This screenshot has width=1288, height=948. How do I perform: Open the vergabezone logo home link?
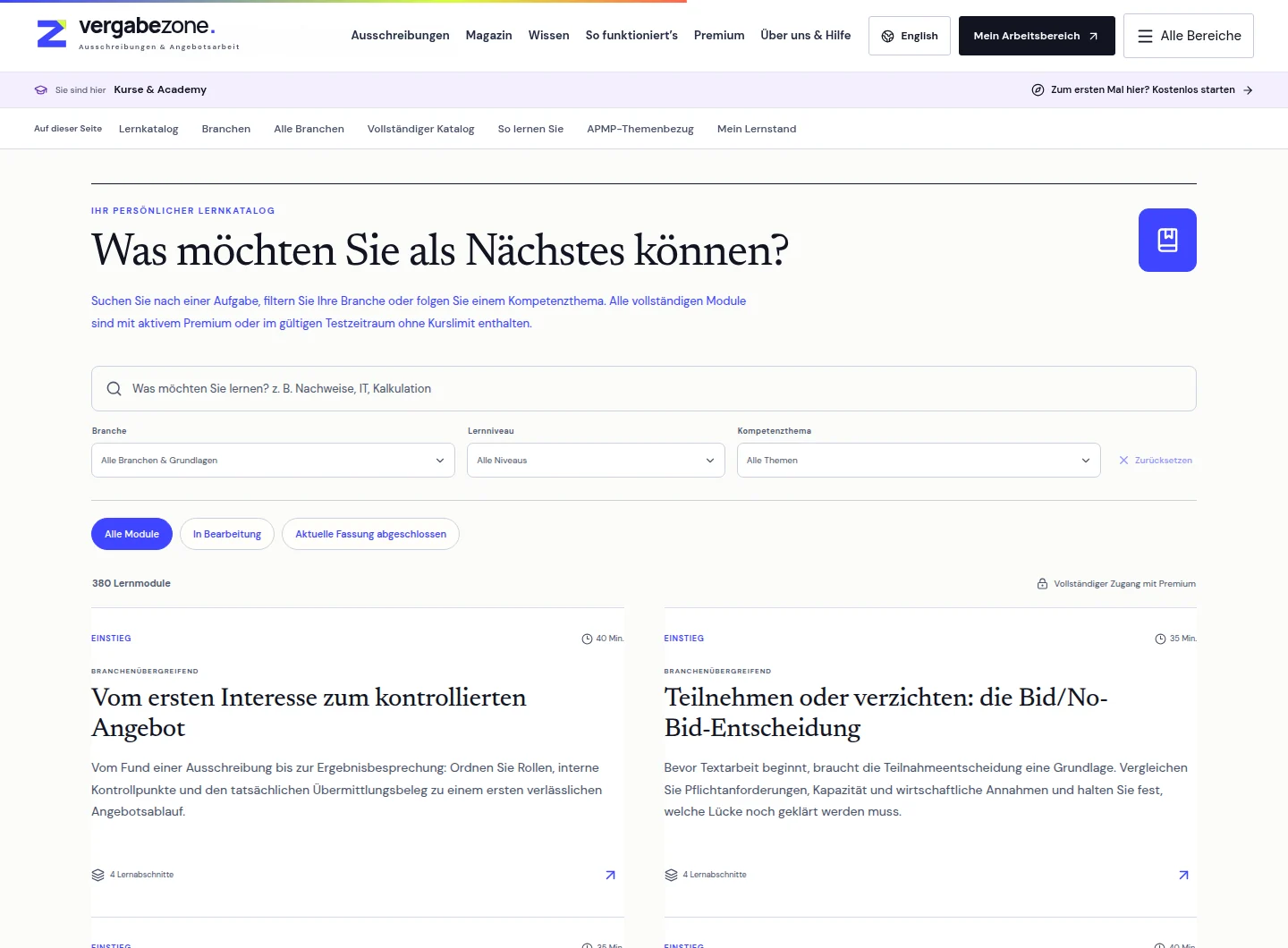(138, 34)
